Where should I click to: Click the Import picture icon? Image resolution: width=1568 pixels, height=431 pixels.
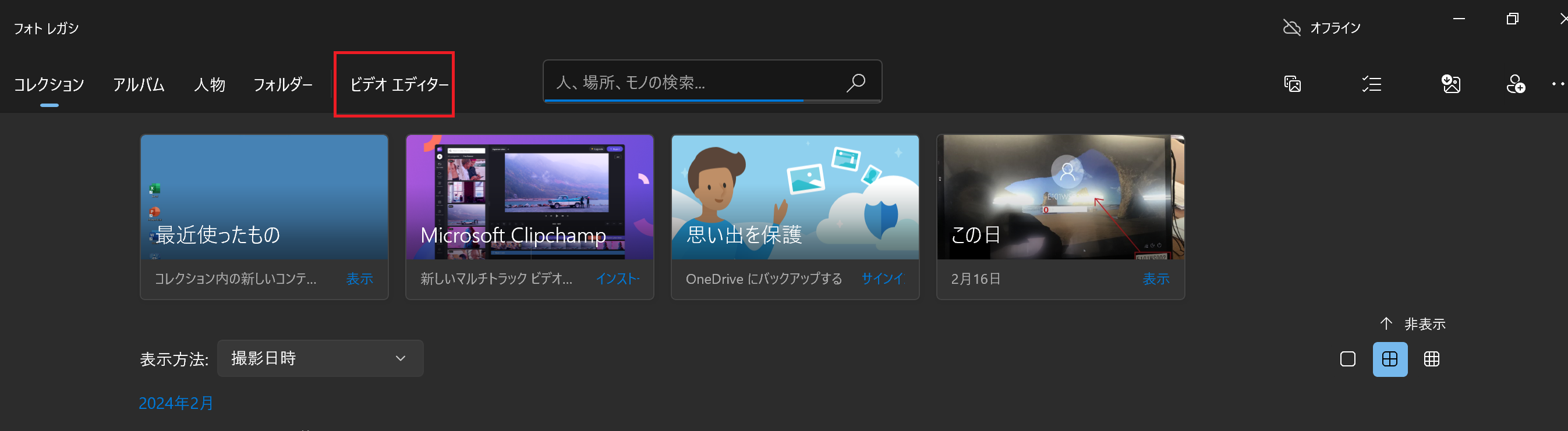[1451, 84]
